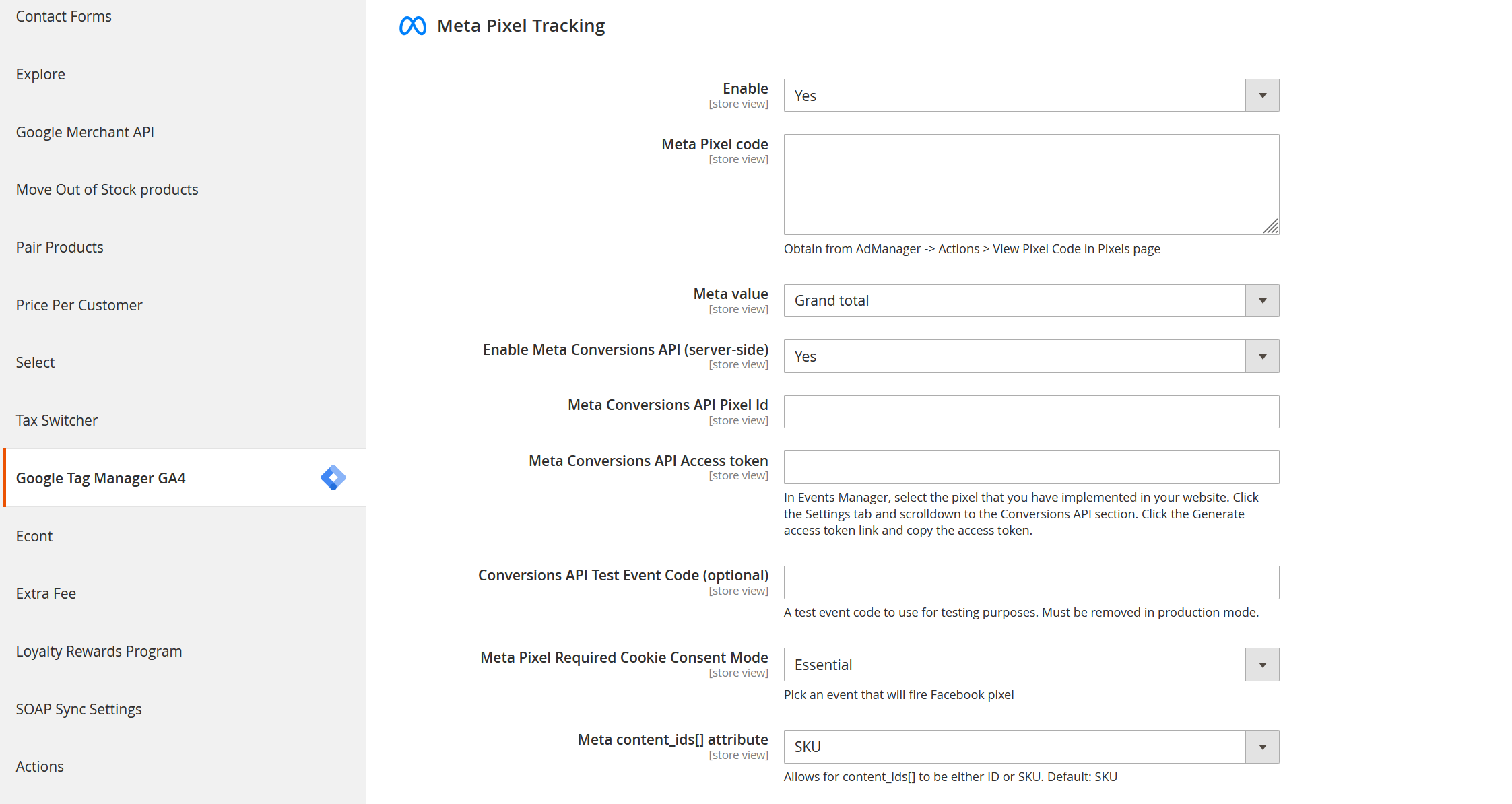Click the Meta Pixel code field label

[715, 144]
